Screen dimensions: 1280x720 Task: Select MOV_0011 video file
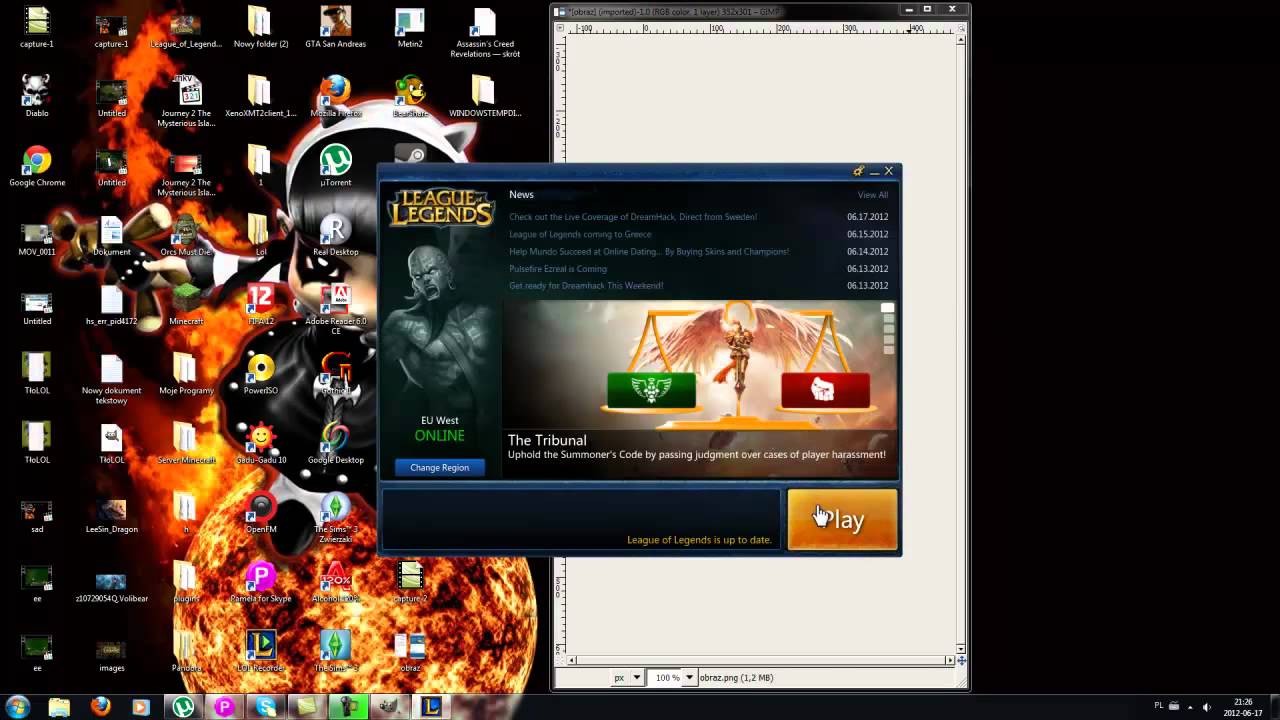point(37,235)
